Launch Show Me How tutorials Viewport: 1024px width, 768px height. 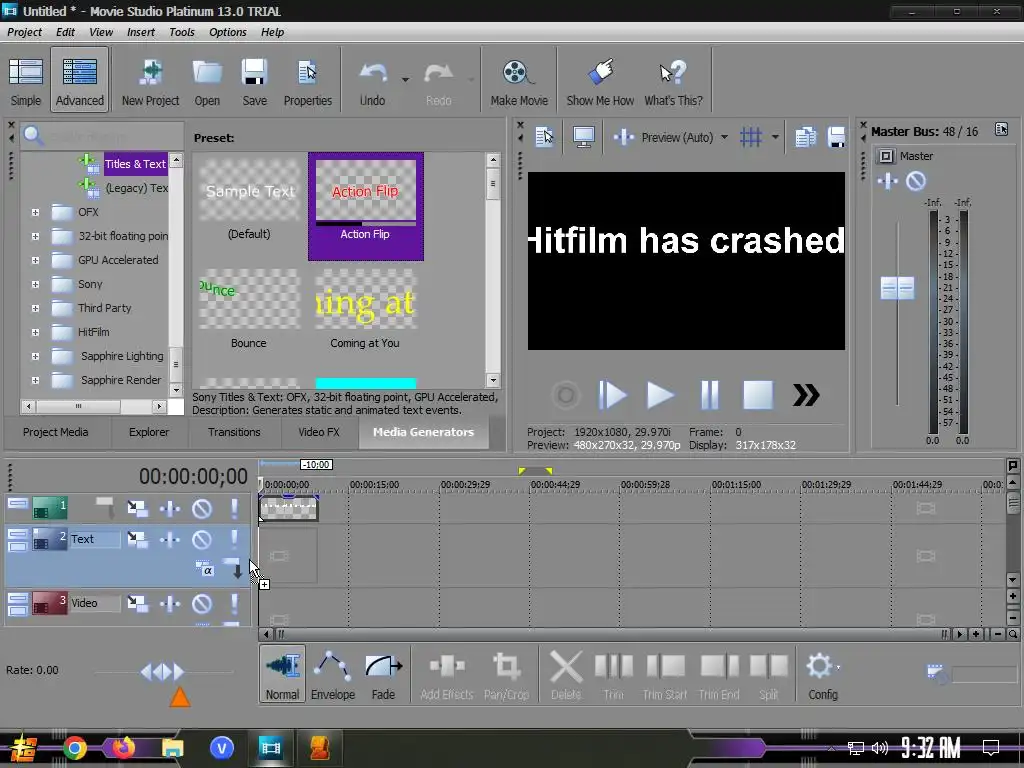click(x=600, y=82)
